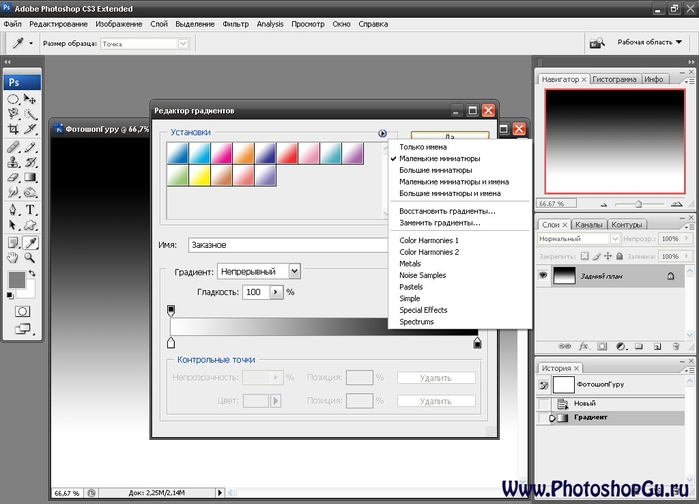Screen dimensions: 699x504
Task: Select the Lasso tool
Action: 13,114
